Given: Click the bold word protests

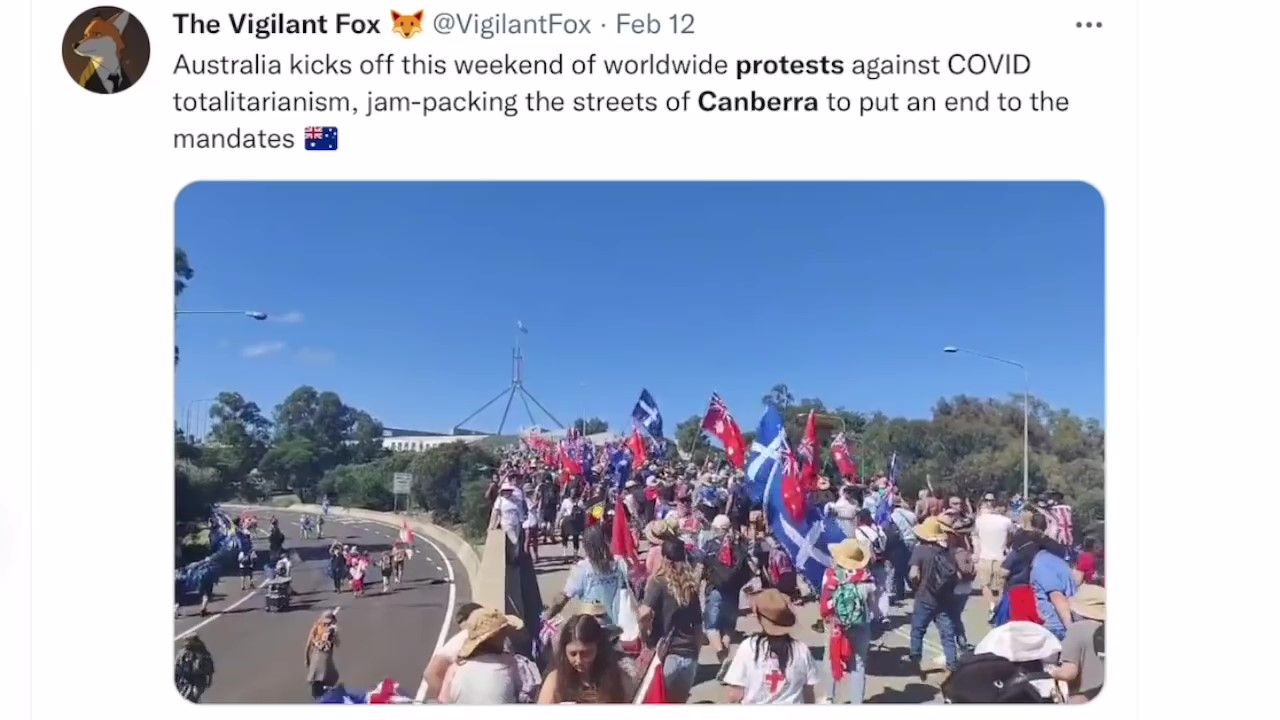Looking at the screenshot, I should click(790, 65).
